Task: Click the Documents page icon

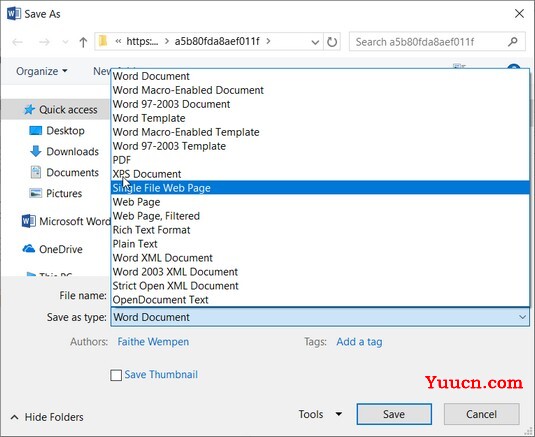Action: pyautogui.click(x=35, y=172)
